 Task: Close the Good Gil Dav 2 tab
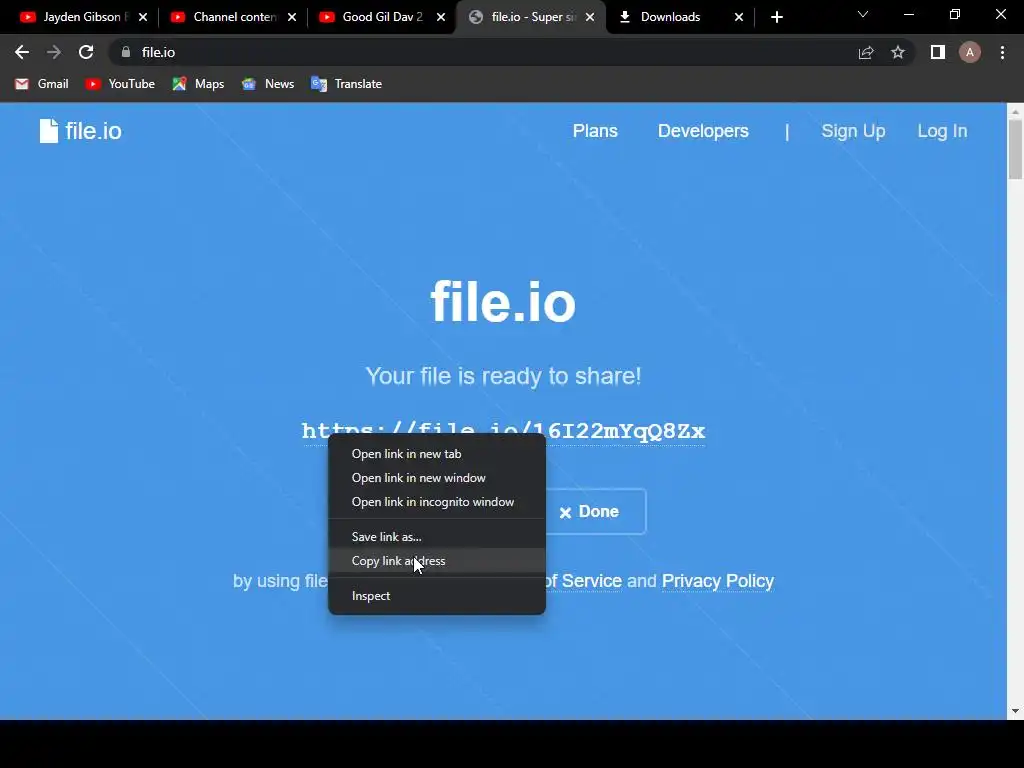click(x=441, y=17)
